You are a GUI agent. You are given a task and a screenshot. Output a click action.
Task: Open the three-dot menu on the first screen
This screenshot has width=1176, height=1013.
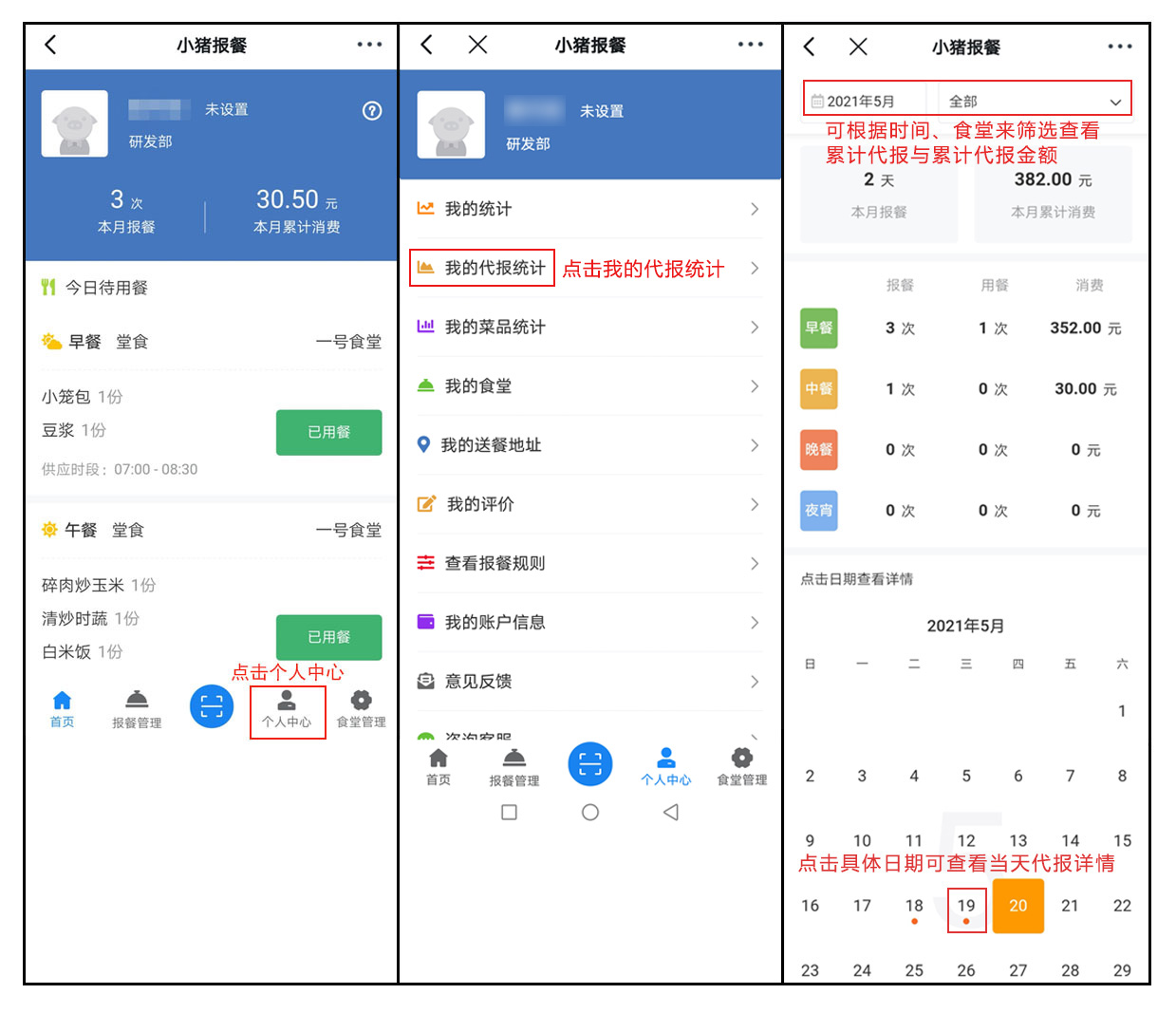point(369,45)
